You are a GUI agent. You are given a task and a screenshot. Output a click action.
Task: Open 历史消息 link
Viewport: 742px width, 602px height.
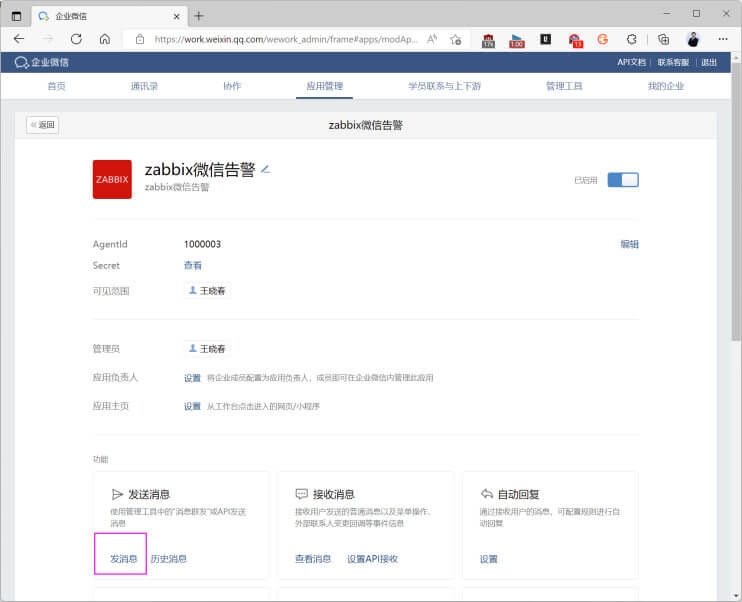(168, 559)
